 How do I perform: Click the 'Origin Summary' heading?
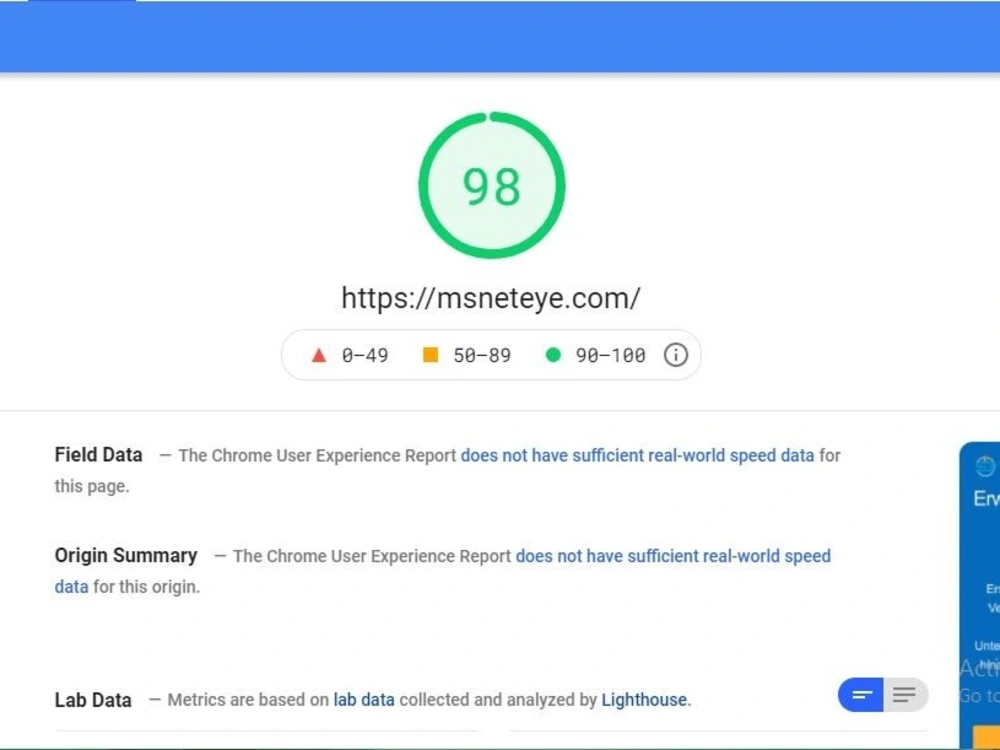click(126, 555)
